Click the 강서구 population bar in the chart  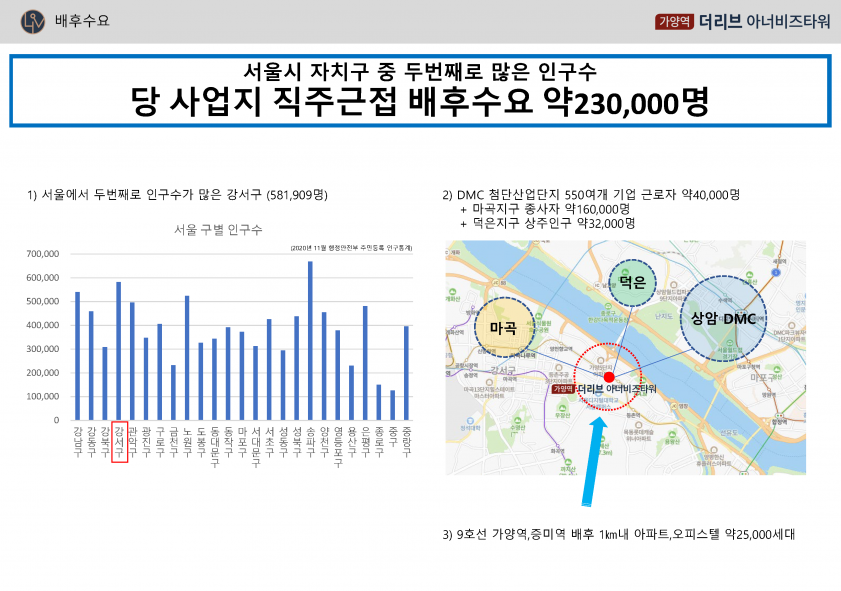pos(119,351)
